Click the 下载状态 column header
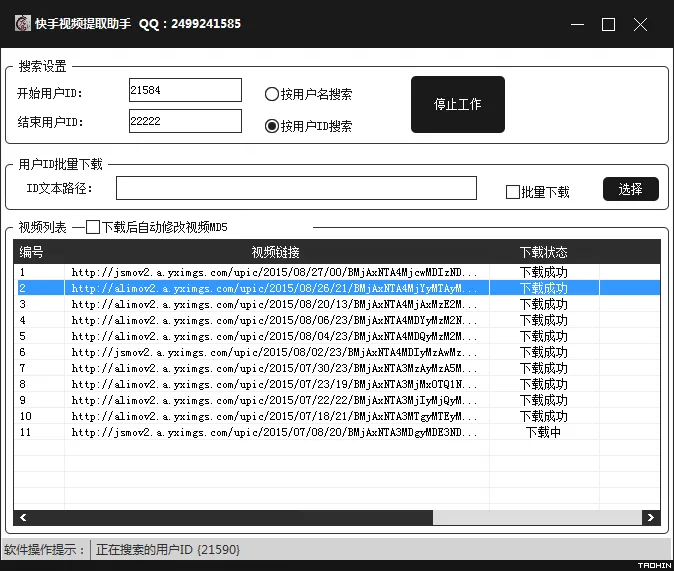Image resolution: width=674 pixels, height=571 pixels. (543, 252)
